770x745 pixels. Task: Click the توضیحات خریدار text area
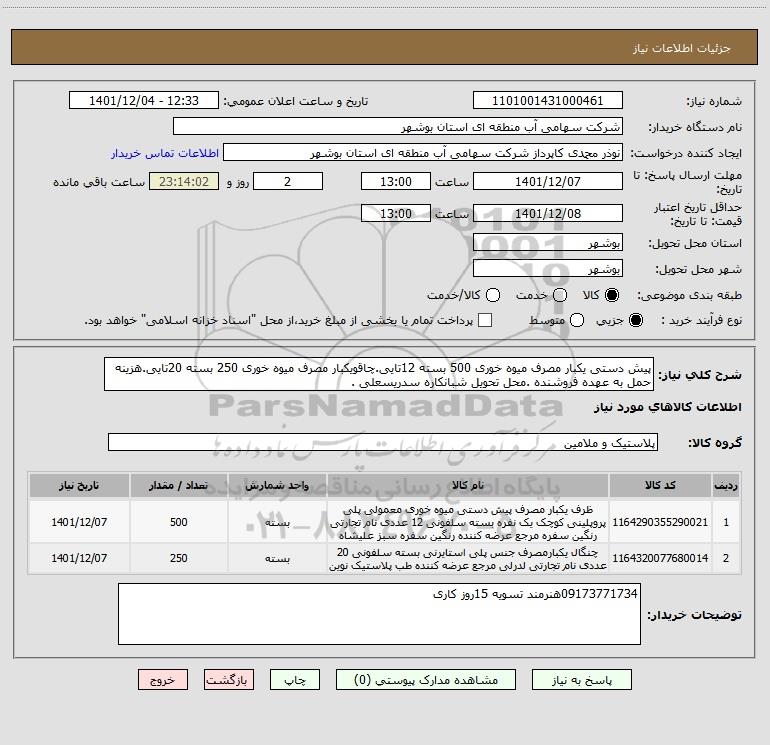[380, 614]
